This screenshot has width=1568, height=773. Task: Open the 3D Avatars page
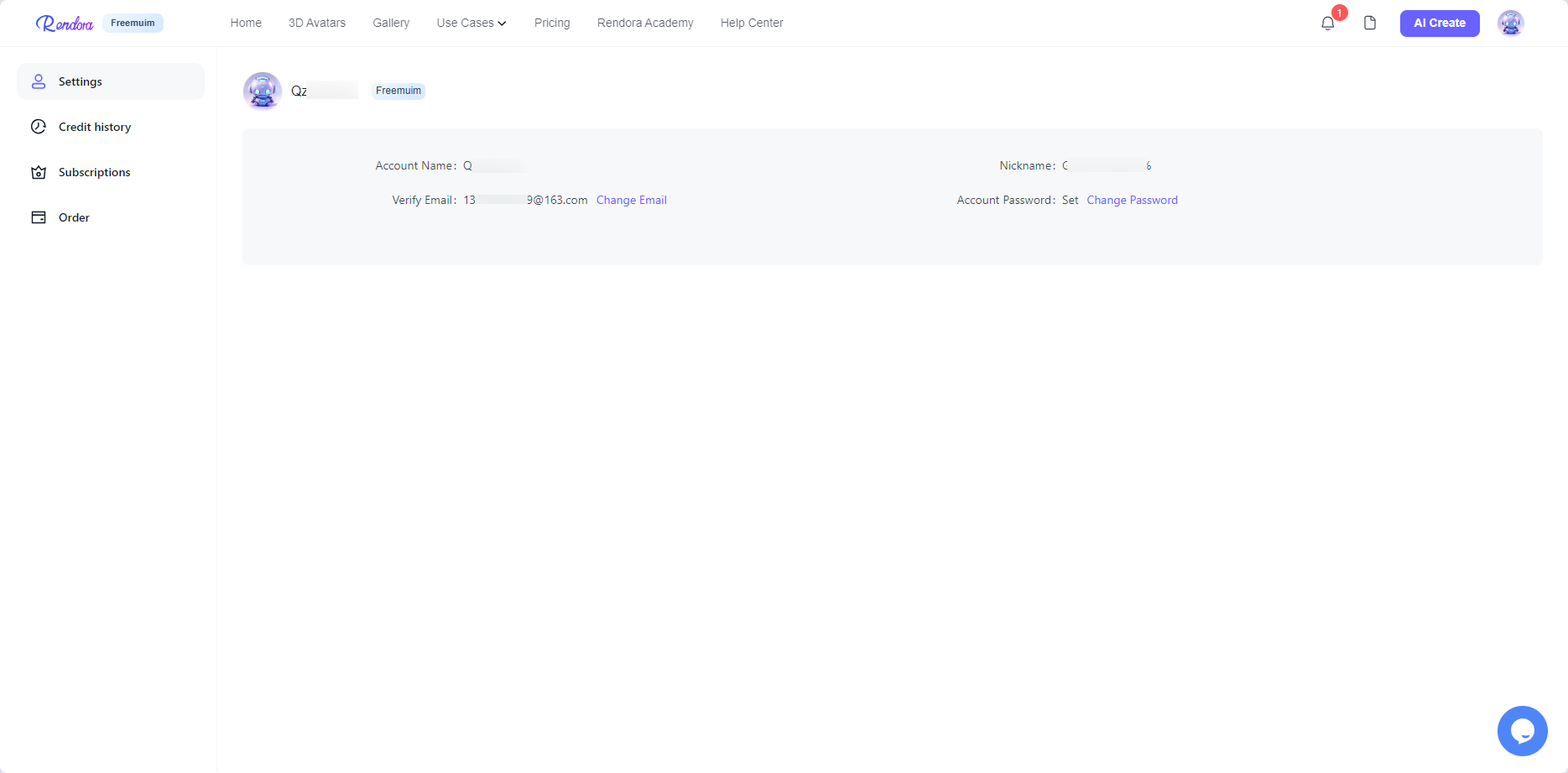pos(317,23)
